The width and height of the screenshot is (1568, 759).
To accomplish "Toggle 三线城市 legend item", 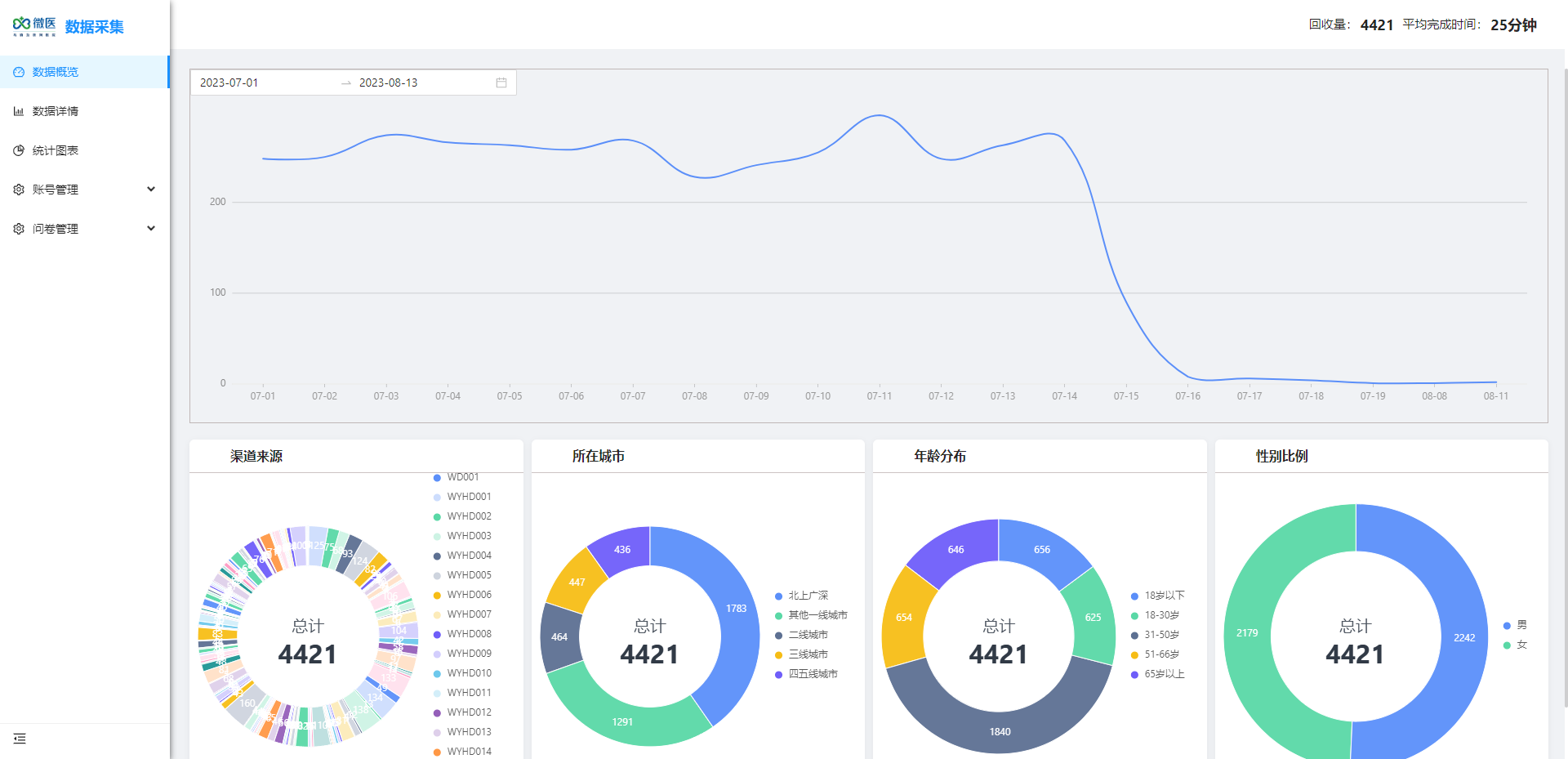I will (x=801, y=654).
